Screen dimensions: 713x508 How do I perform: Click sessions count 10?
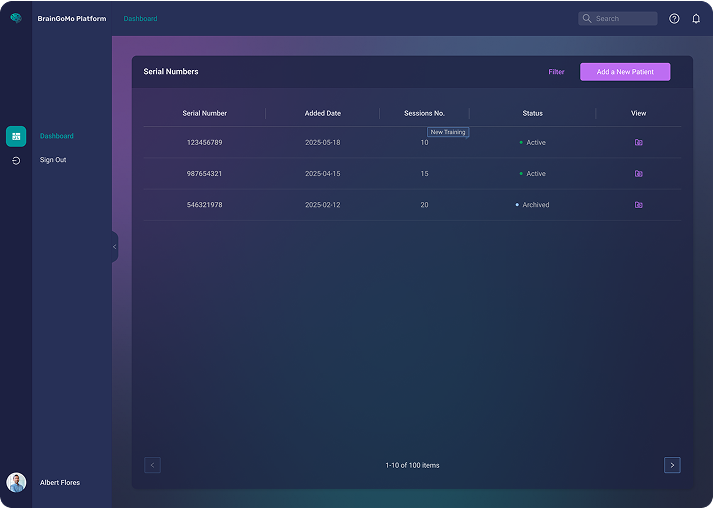click(424, 142)
